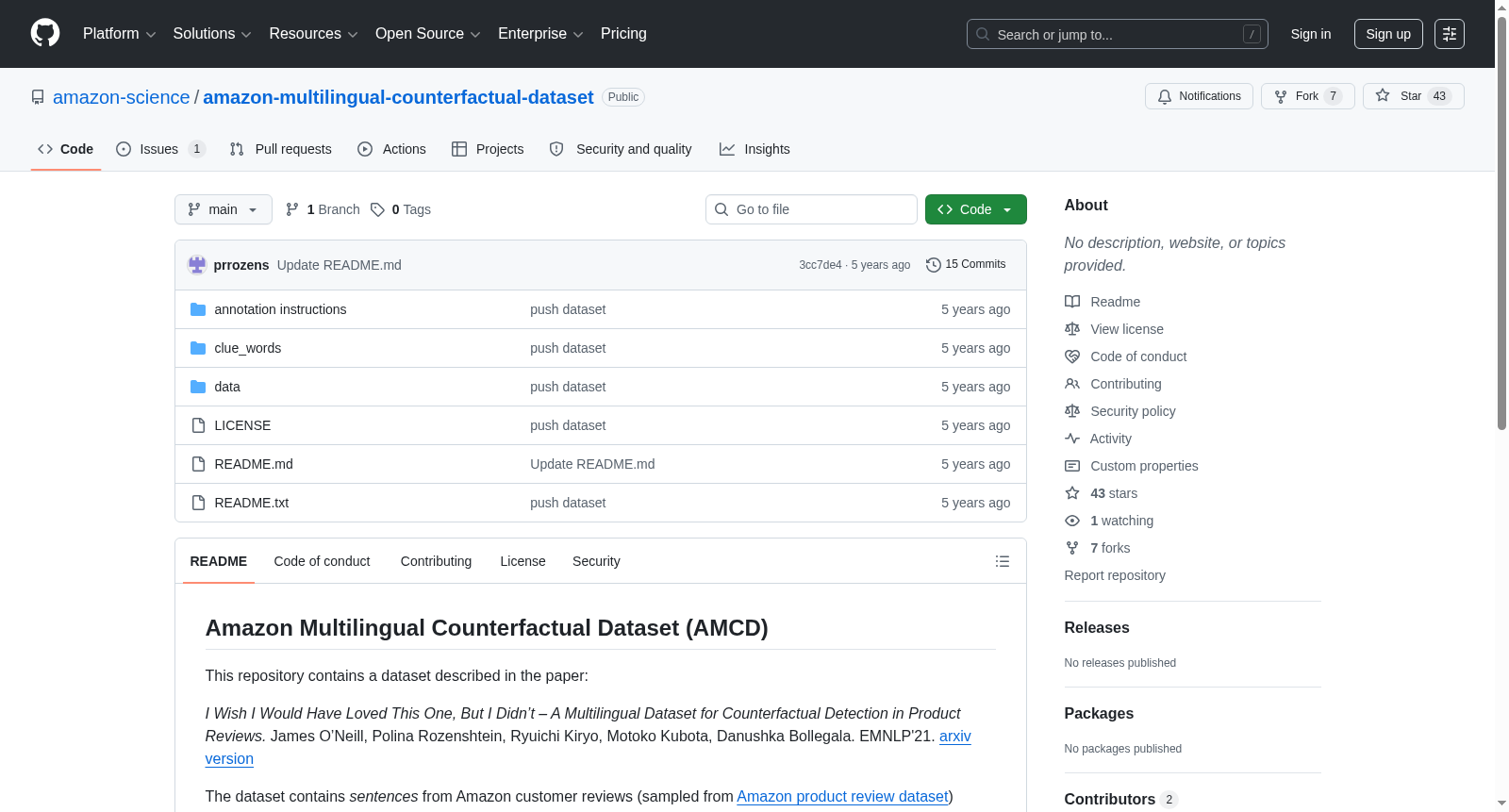Viewport: 1509px width, 812px height.
Task: Click the Update README.md commit message for README.md
Action: click(592, 464)
